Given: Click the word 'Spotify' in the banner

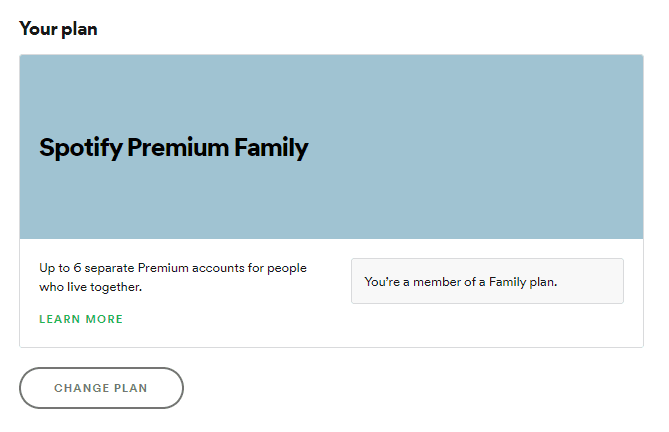Looking at the screenshot, I should [x=74, y=148].
